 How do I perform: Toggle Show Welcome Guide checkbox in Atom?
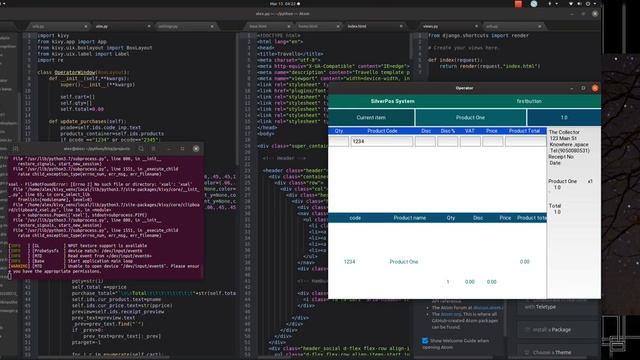(x=425, y=341)
